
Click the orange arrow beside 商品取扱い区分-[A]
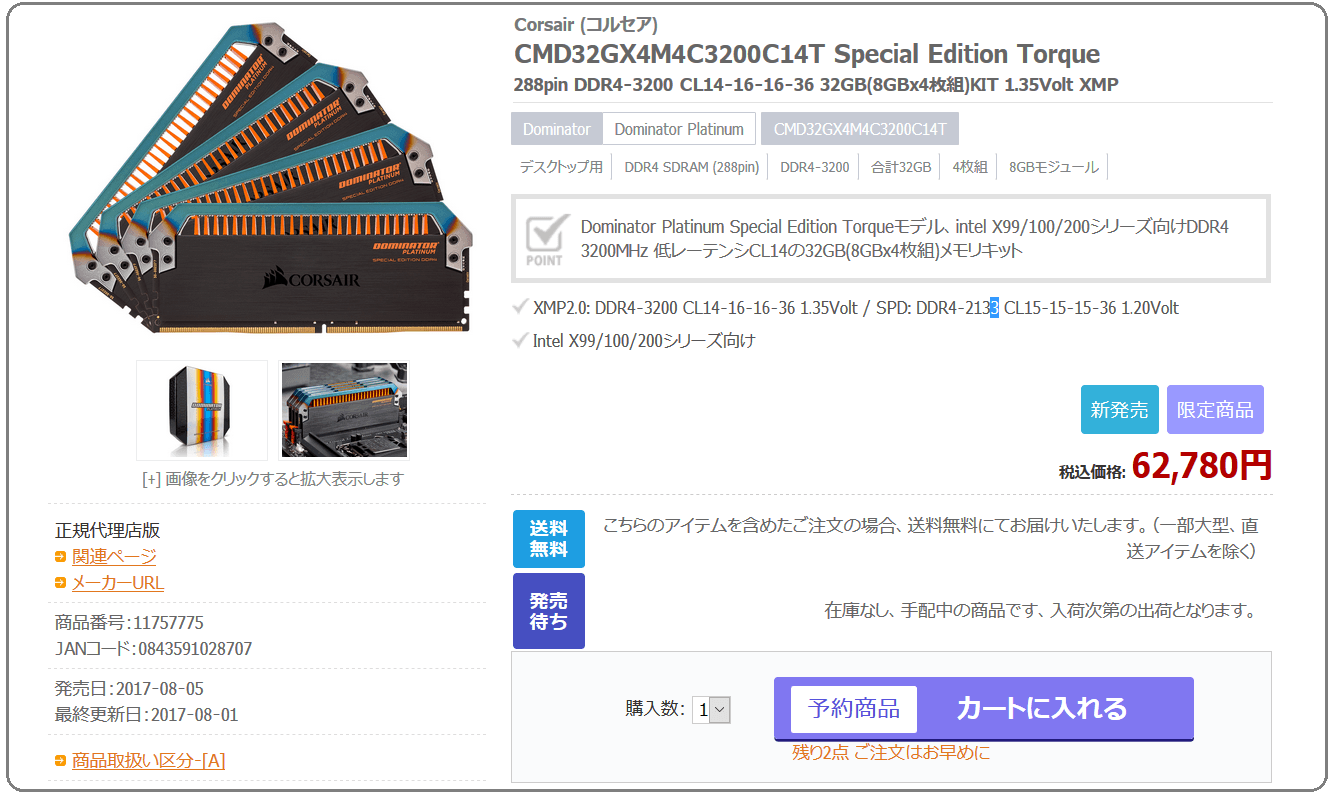(61, 761)
